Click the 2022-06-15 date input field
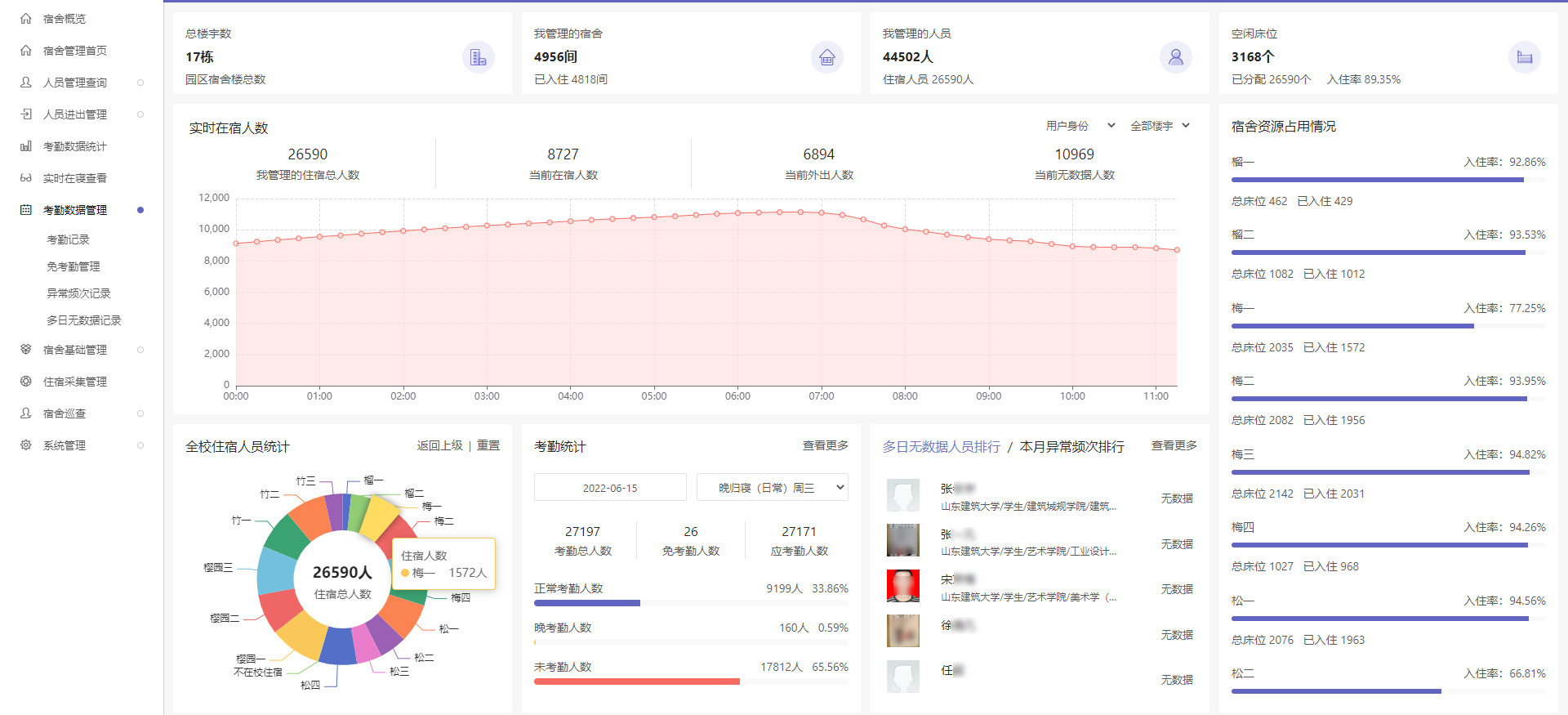The width and height of the screenshot is (1568, 715). click(610, 488)
